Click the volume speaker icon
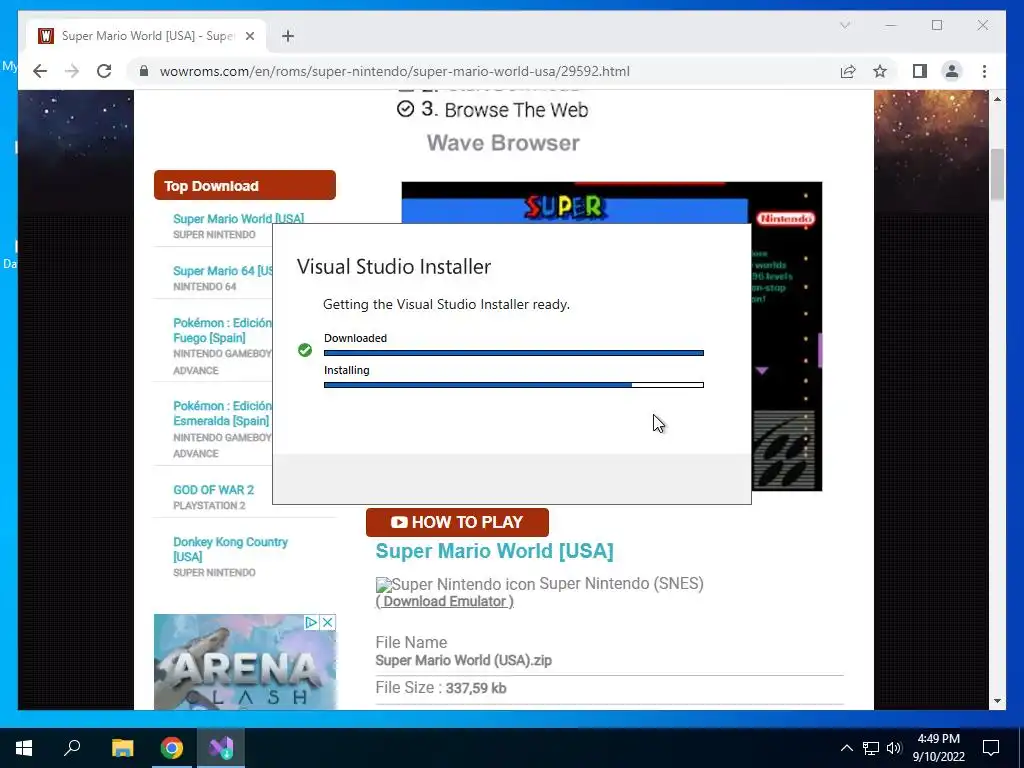 click(x=894, y=748)
